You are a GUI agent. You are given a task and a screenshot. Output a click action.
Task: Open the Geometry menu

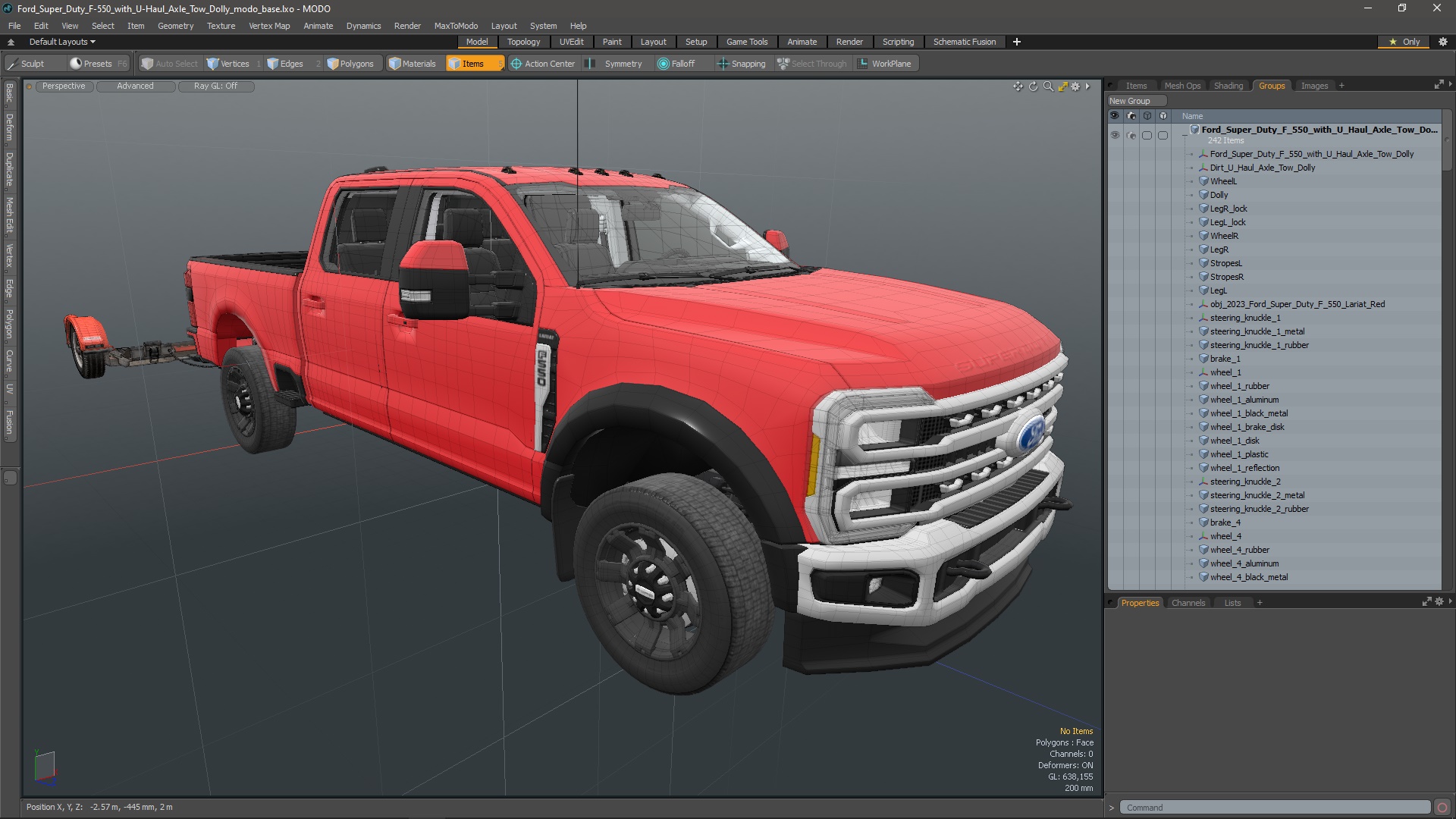(x=175, y=26)
